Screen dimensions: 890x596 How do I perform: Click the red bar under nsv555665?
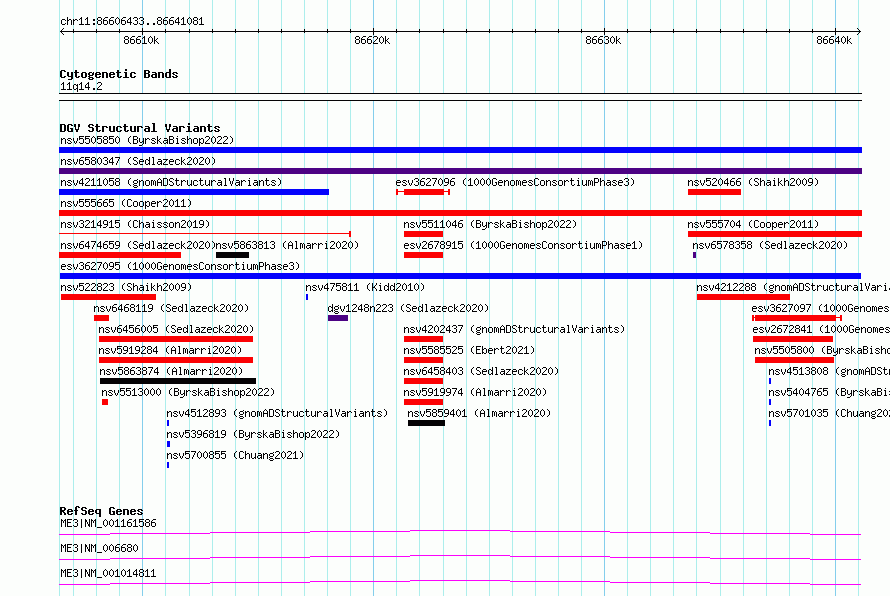(460, 213)
